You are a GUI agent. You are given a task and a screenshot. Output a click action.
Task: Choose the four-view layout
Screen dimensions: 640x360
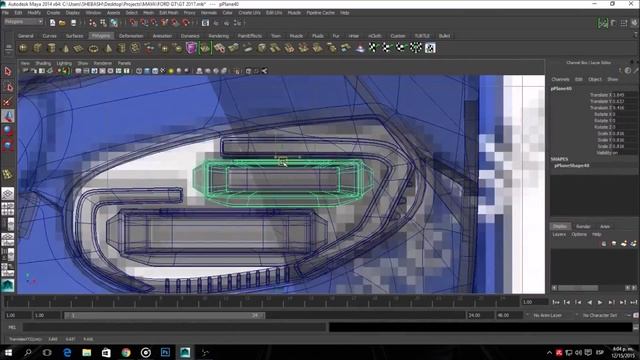pos(8,209)
